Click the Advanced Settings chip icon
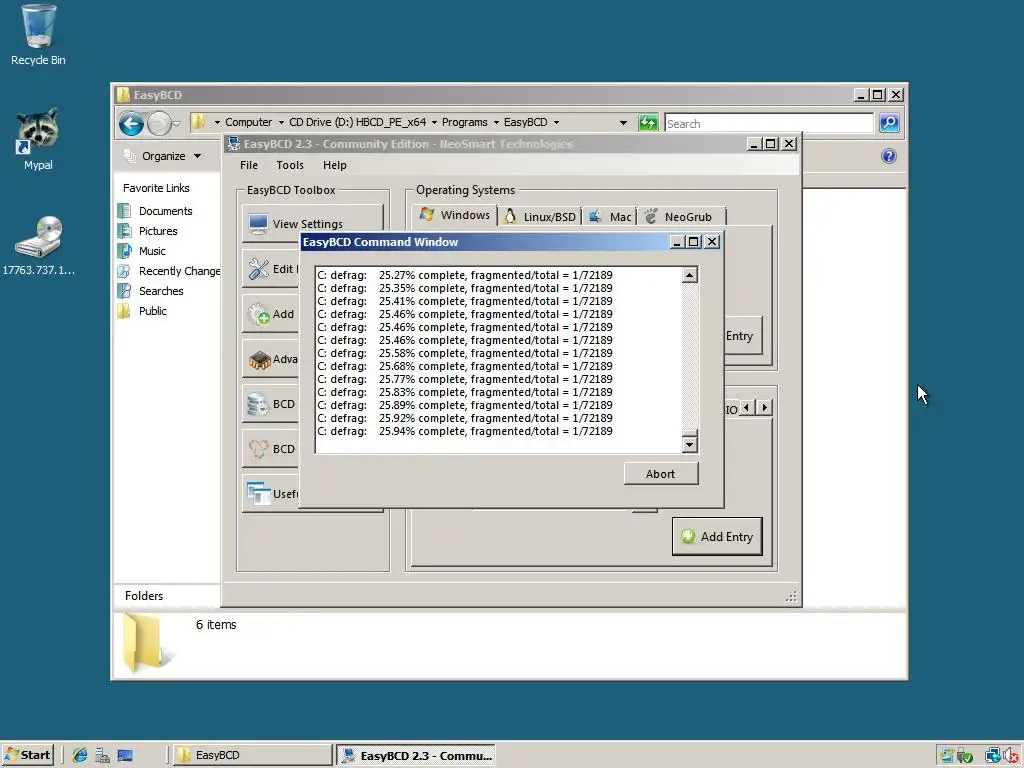Image resolution: width=1024 pixels, height=768 pixels. [x=259, y=360]
